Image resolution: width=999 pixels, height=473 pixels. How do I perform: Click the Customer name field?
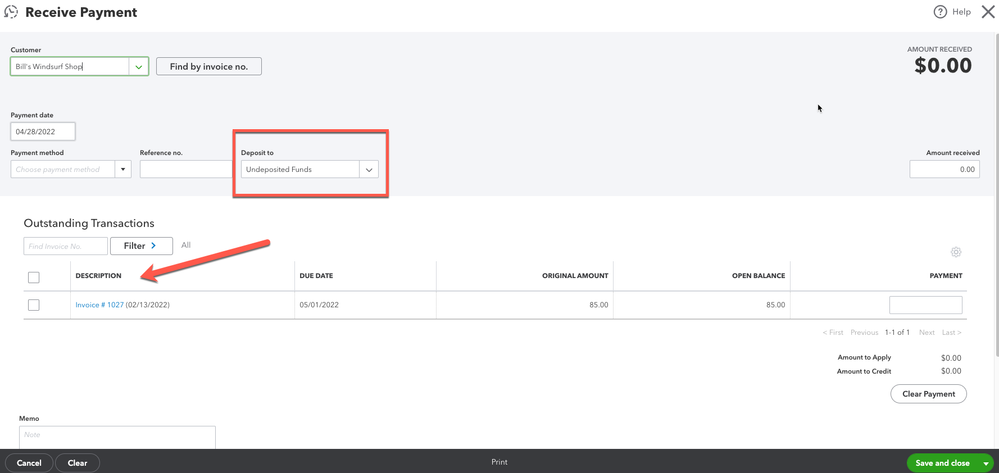69,66
